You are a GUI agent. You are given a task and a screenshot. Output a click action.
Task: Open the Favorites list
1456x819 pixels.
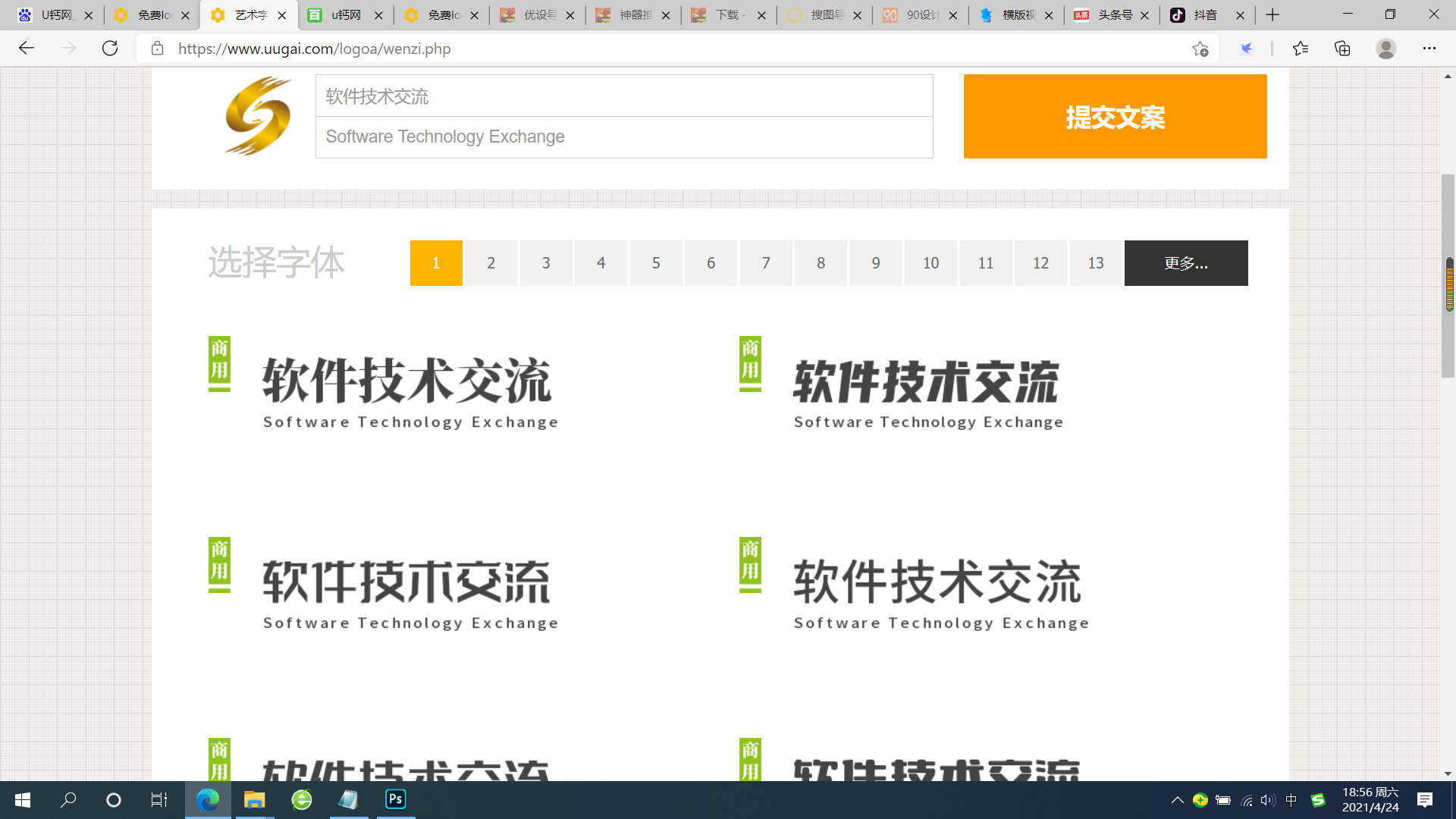1301,48
